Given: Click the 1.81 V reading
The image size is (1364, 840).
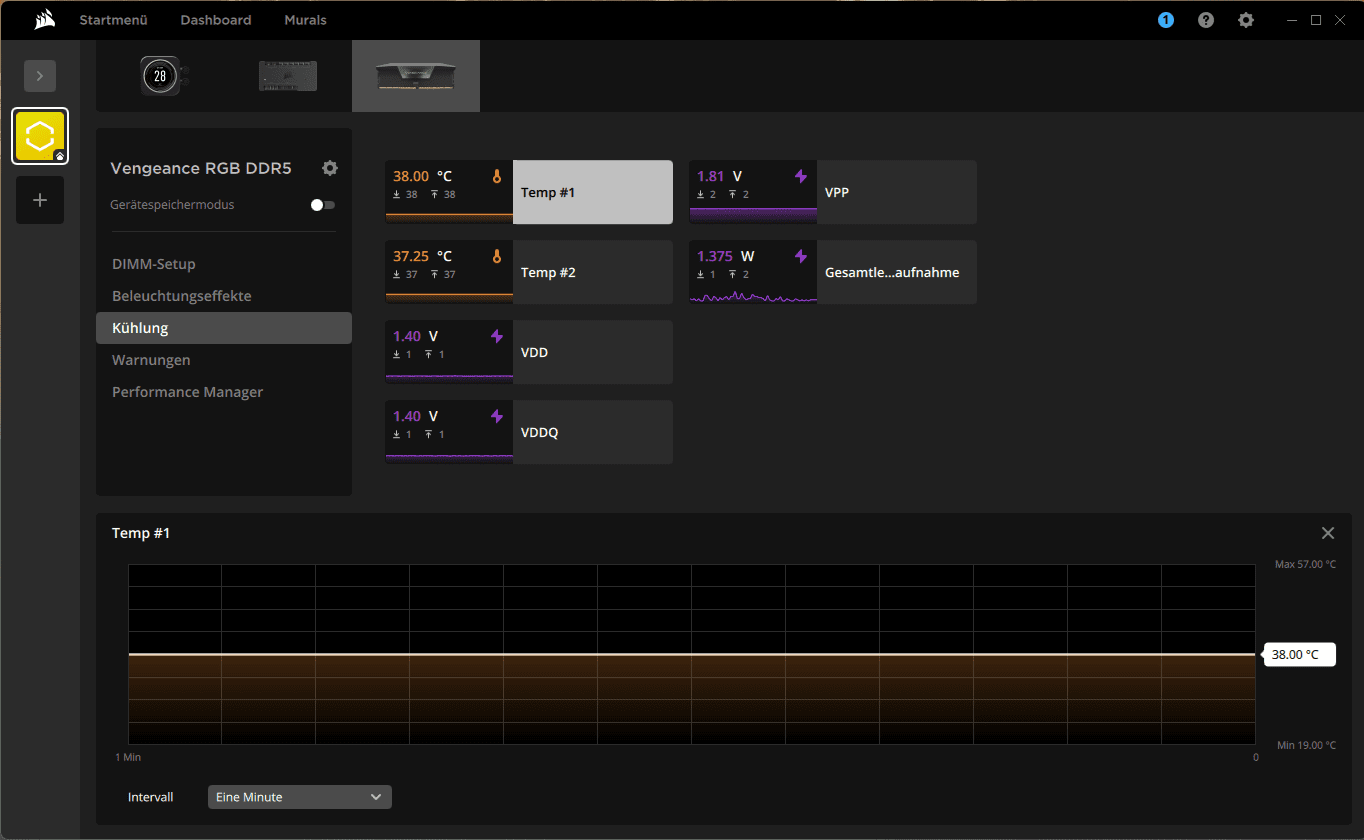Looking at the screenshot, I should [720, 176].
